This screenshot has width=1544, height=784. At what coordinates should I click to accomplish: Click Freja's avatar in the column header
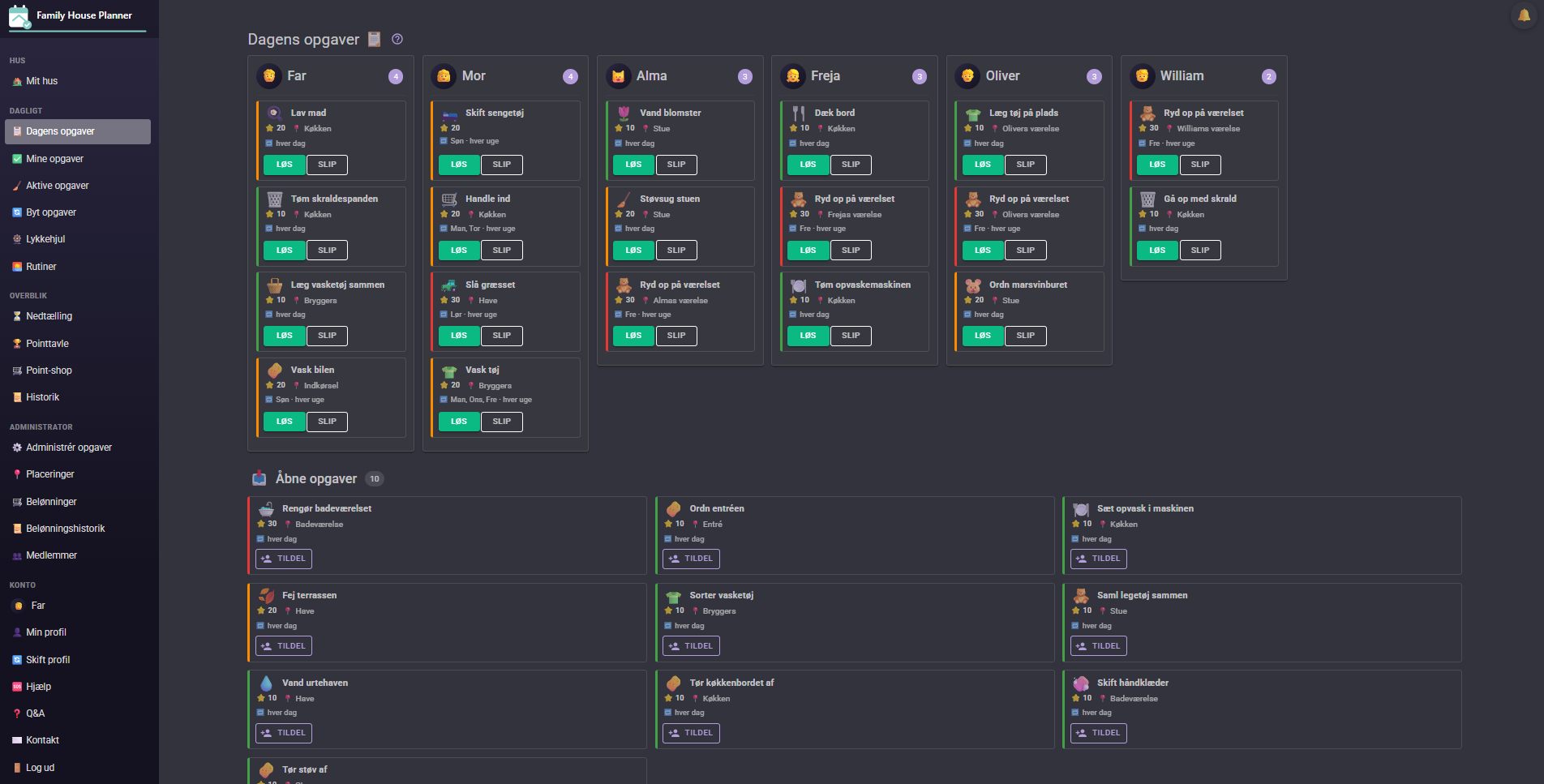point(793,76)
